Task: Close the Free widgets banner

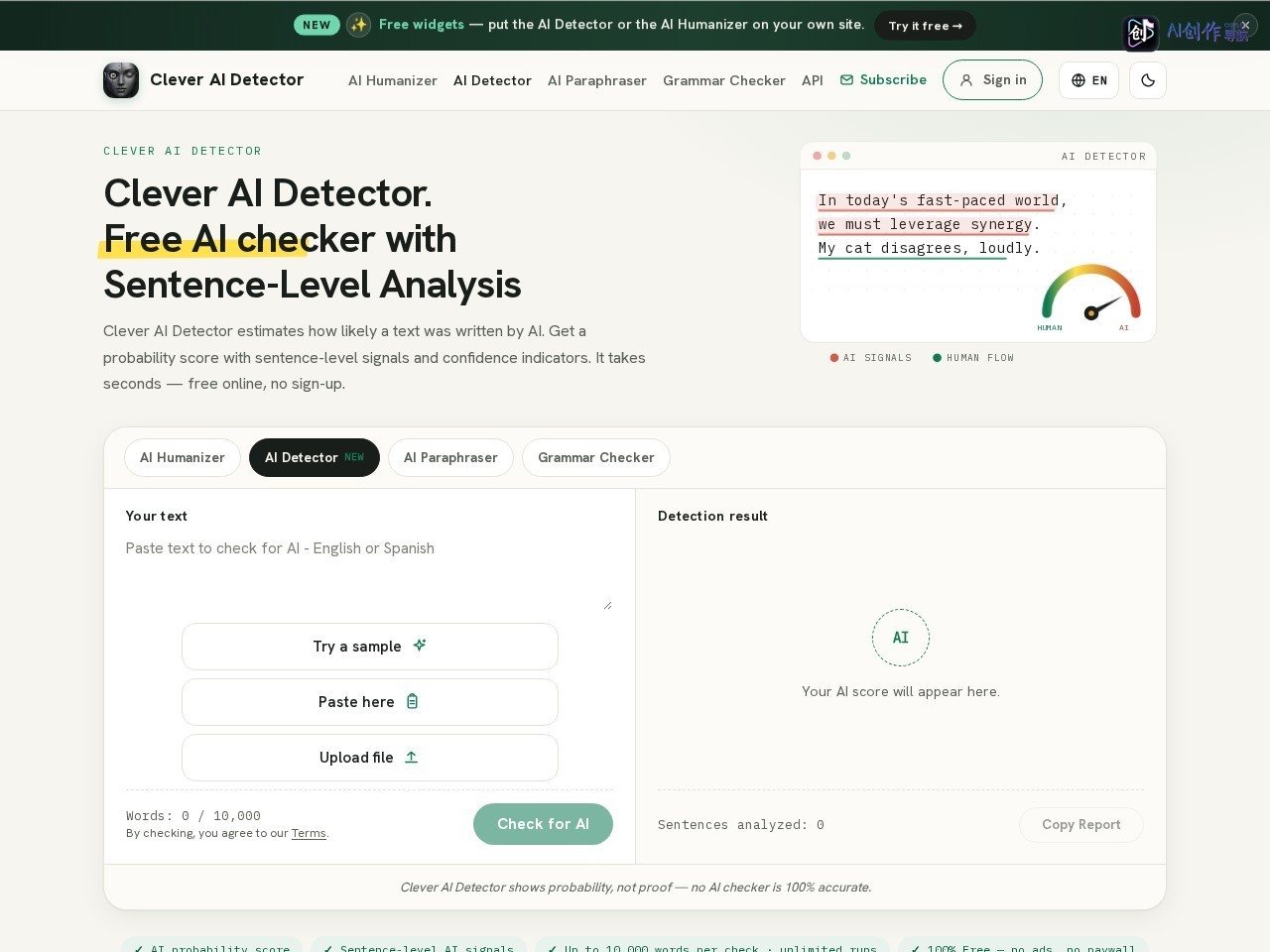Action: point(1245,25)
